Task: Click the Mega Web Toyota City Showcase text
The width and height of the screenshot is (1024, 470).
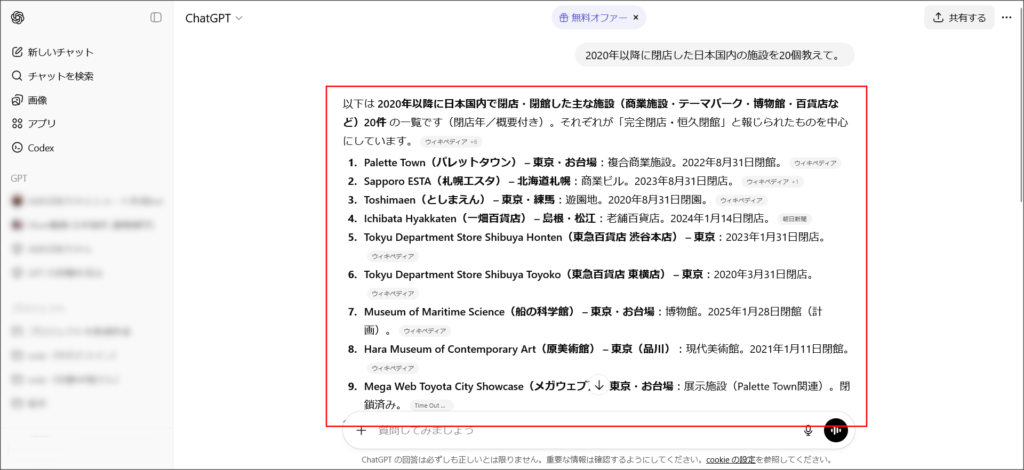Action: click(x=444, y=386)
